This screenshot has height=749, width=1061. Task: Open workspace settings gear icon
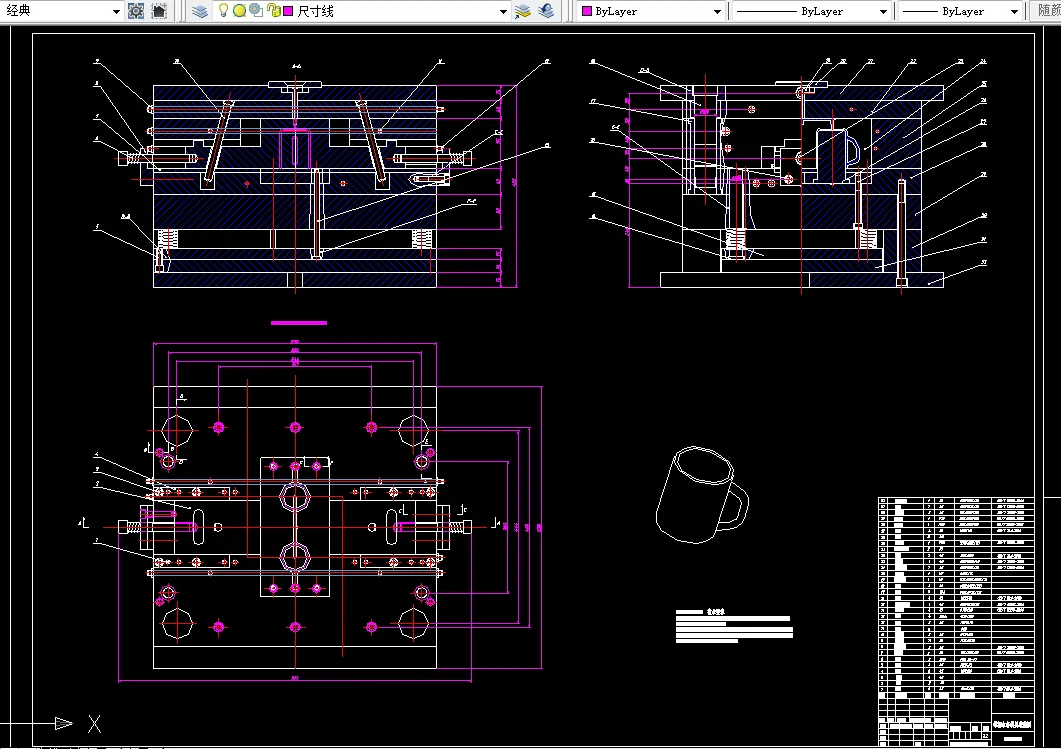pyautogui.click(x=136, y=11)
